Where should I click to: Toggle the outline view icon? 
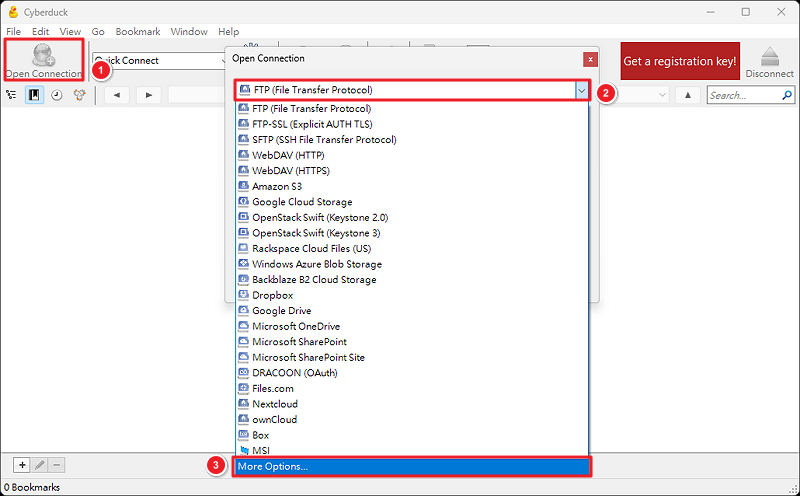(x=11, y=95)
